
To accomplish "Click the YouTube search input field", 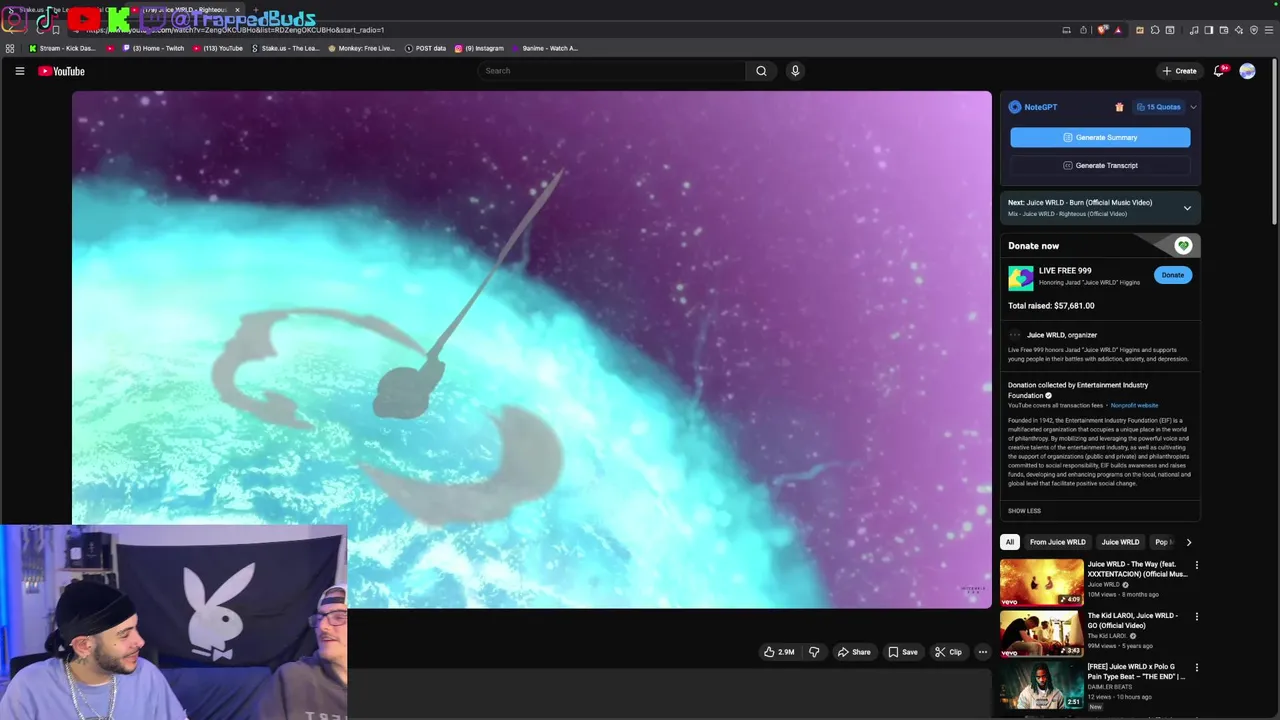I will coord(612,71).
